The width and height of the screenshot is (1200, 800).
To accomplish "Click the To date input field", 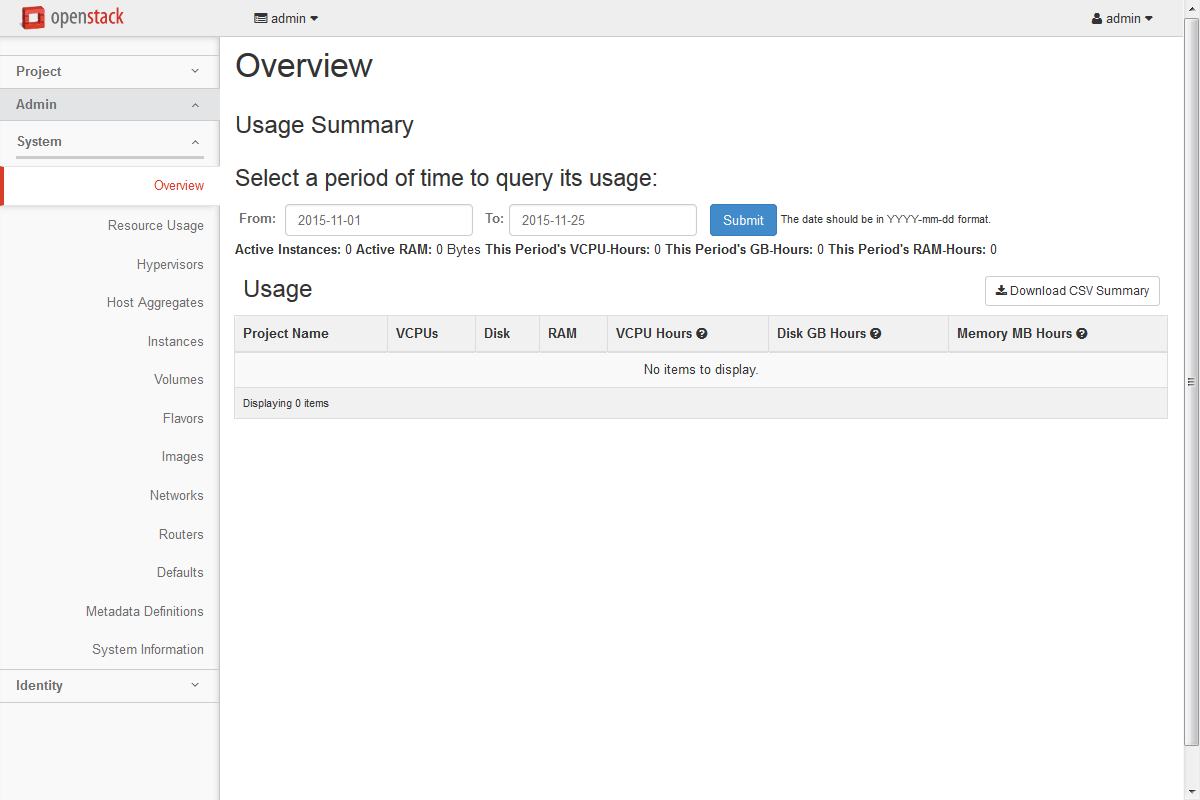I will tap(602, 220).
